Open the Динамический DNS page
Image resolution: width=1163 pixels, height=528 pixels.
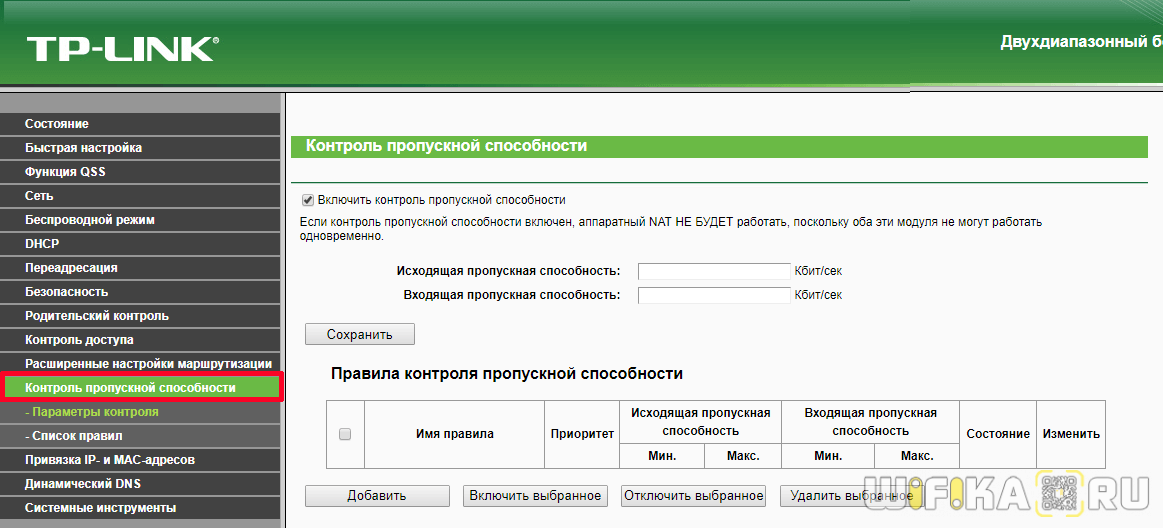point(83,484)
